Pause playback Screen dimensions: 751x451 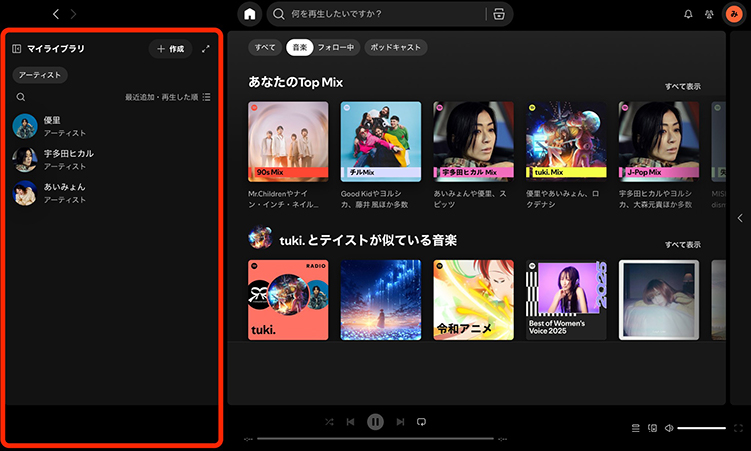pos(376,422)
